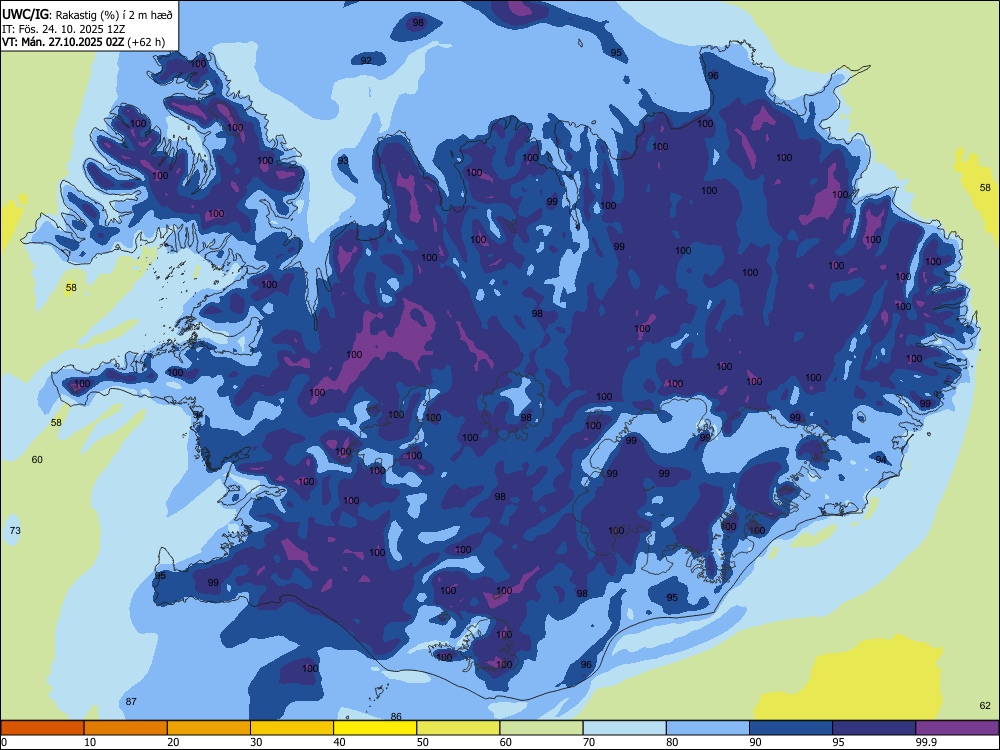Click the 20–30 light orange legend swatch
1000x750 pixels.
point(209,728)
